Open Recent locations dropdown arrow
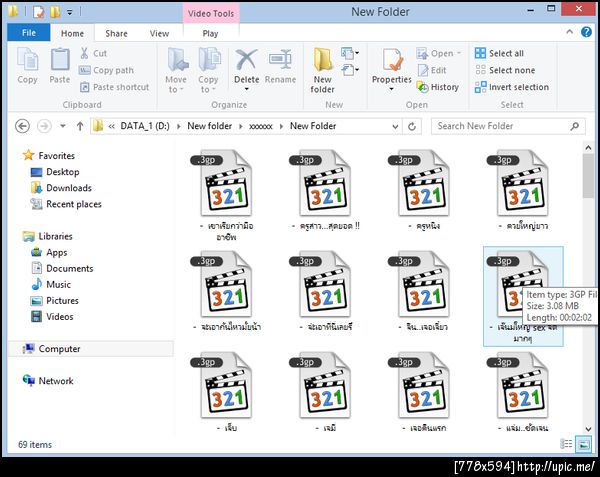Screen dimensions: 600x477 (63, 126)
